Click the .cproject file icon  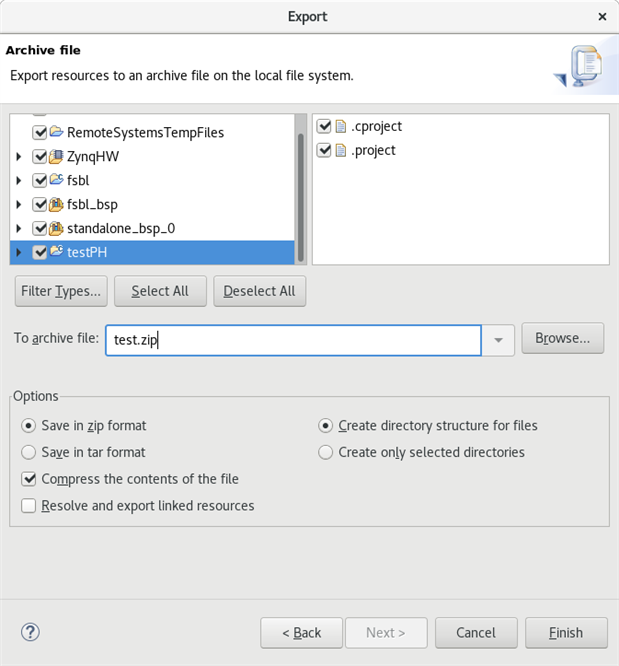coord(341,127)
